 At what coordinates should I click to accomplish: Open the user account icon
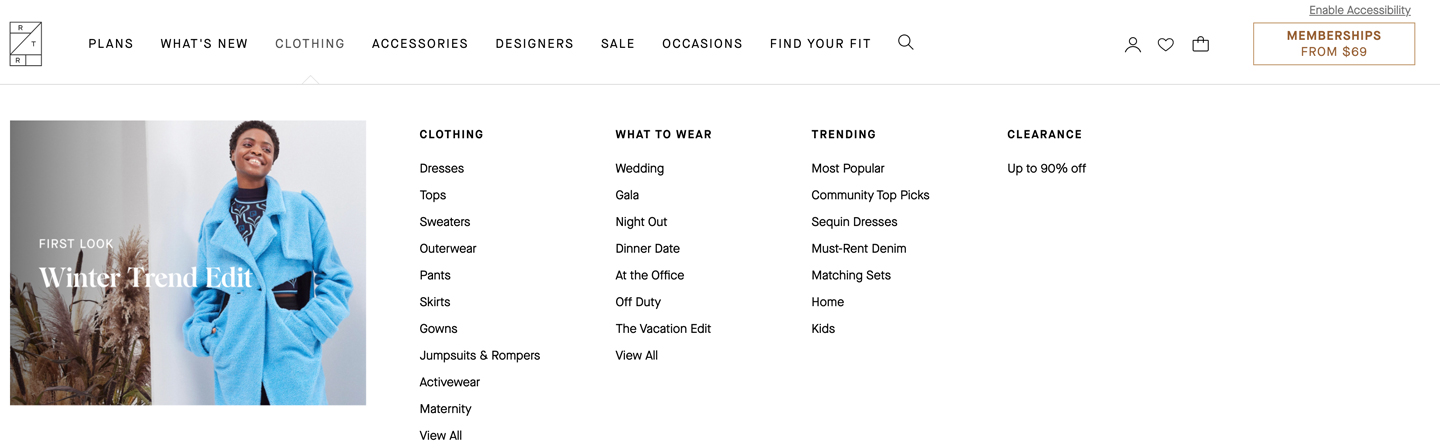1132,44
